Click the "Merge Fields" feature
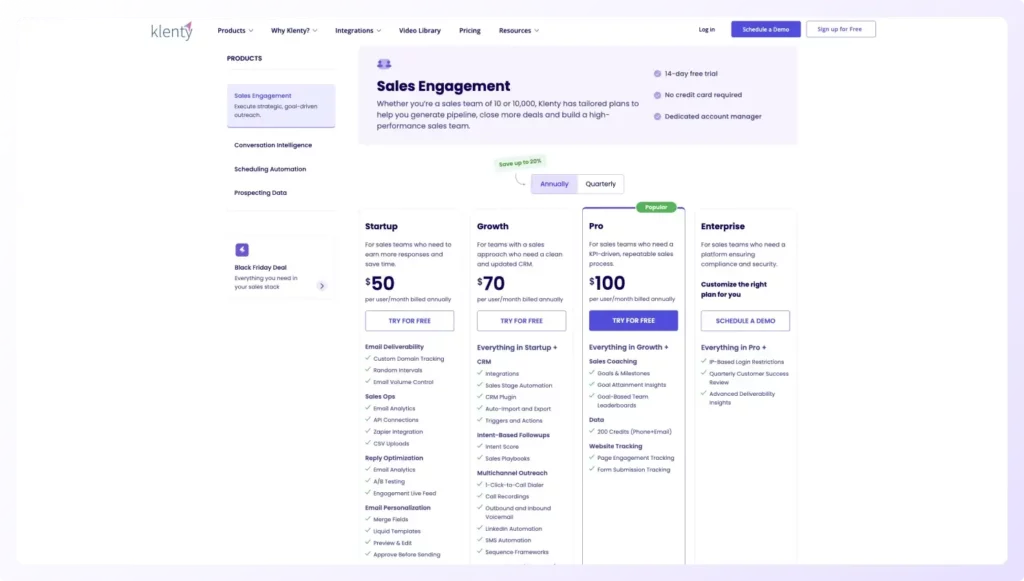Screen dimensions: 1024x581 coord(391,519)
